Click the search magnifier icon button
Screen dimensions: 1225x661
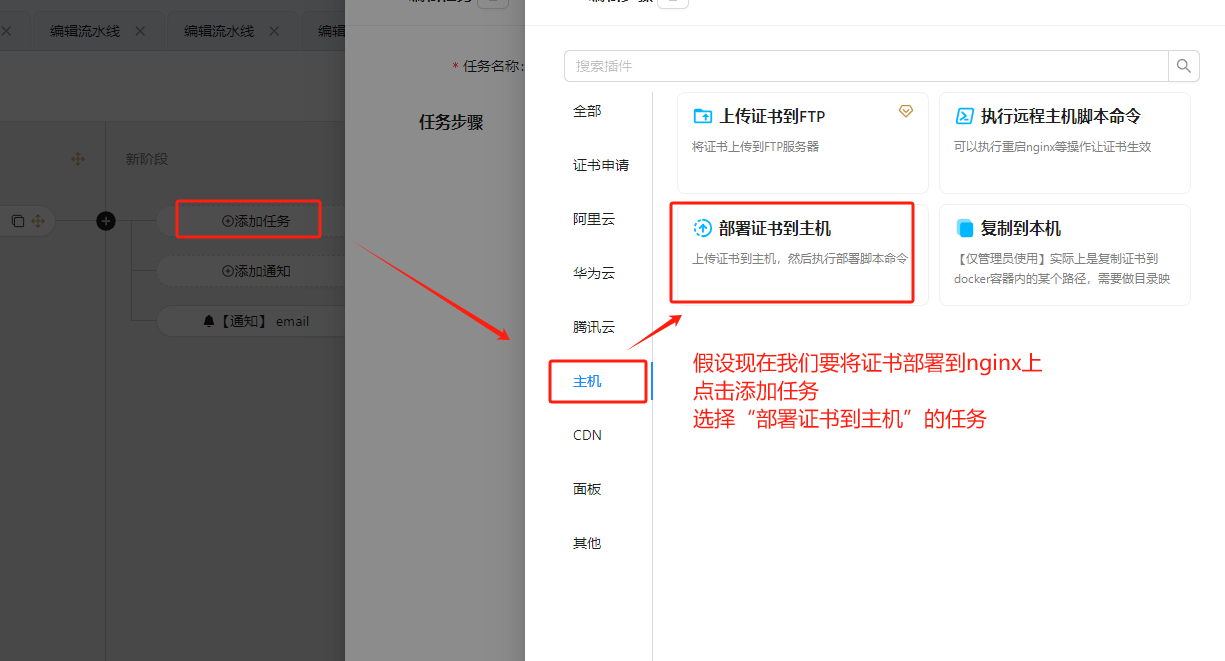(1183, 66)
